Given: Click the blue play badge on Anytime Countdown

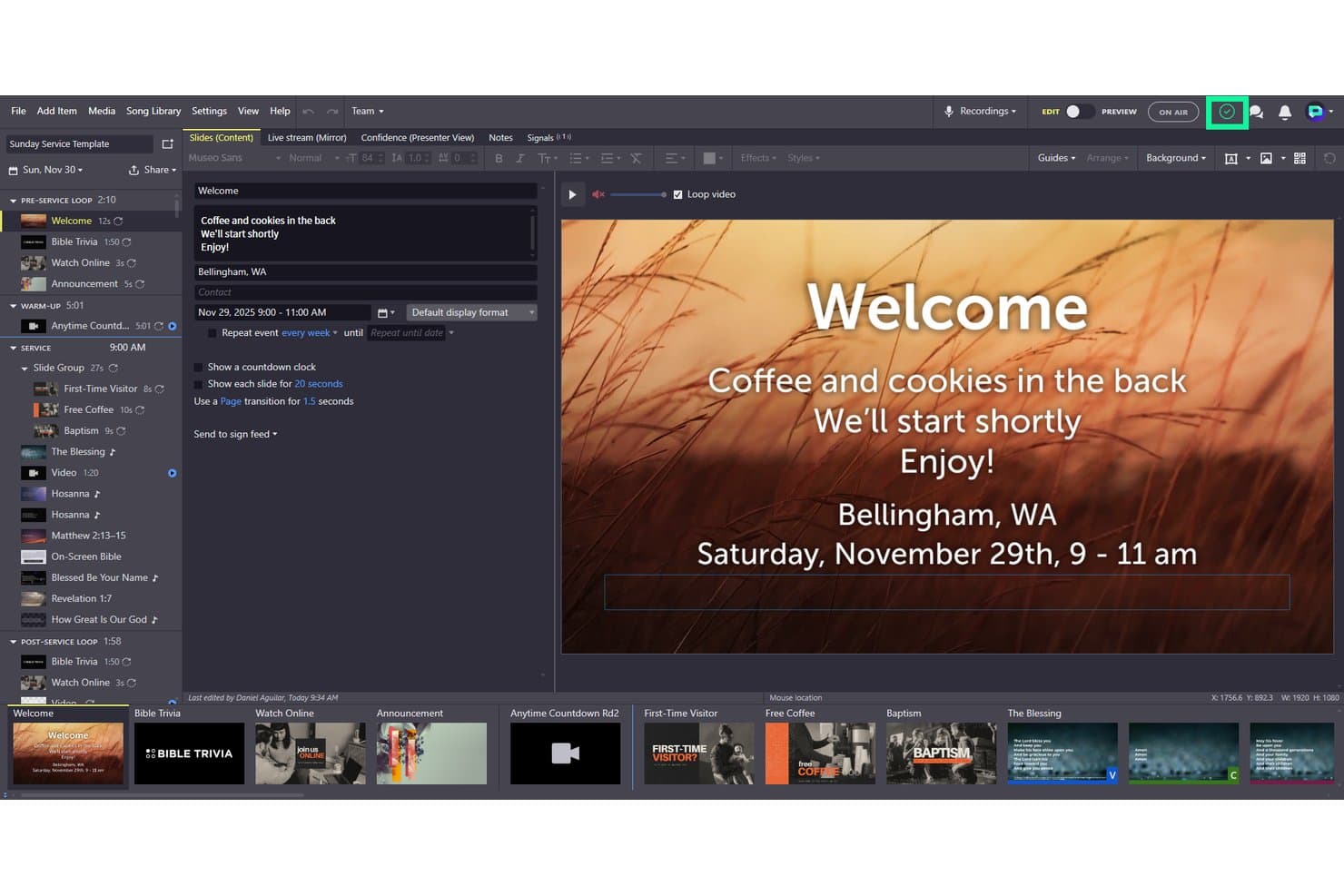Looking at the screenshot, I should tap(173, 326).
